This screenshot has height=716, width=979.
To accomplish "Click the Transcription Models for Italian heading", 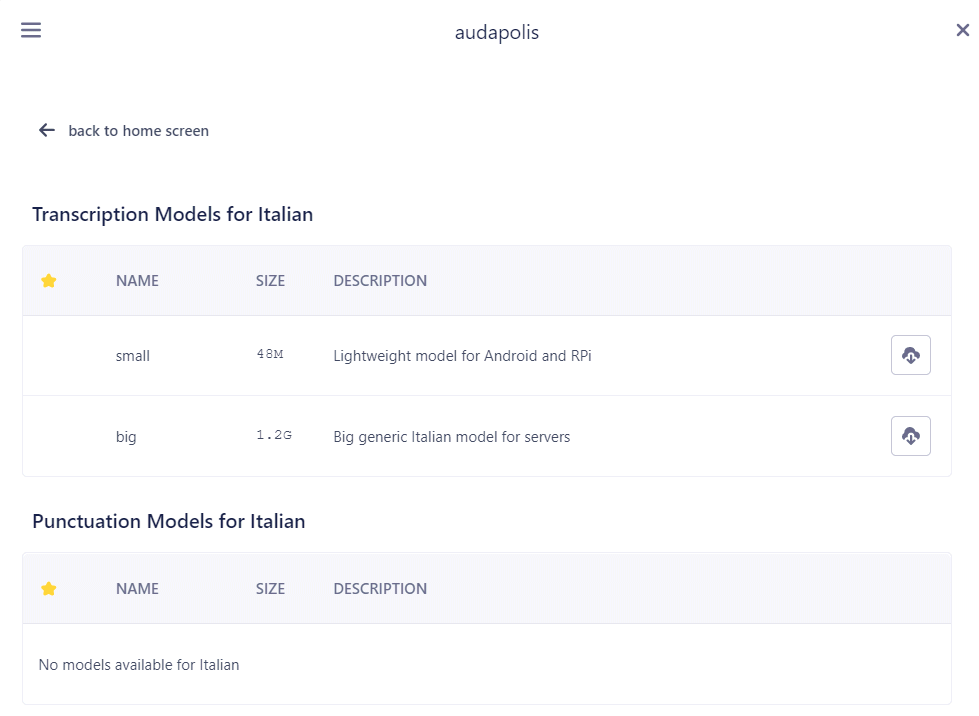I will coord(172,214).
